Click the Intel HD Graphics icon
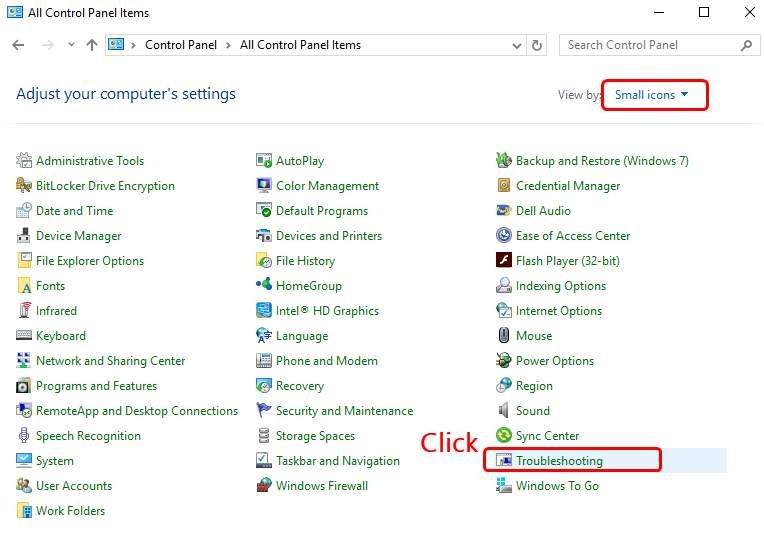The width and height of the screenshot is (764, 542). 264,311
